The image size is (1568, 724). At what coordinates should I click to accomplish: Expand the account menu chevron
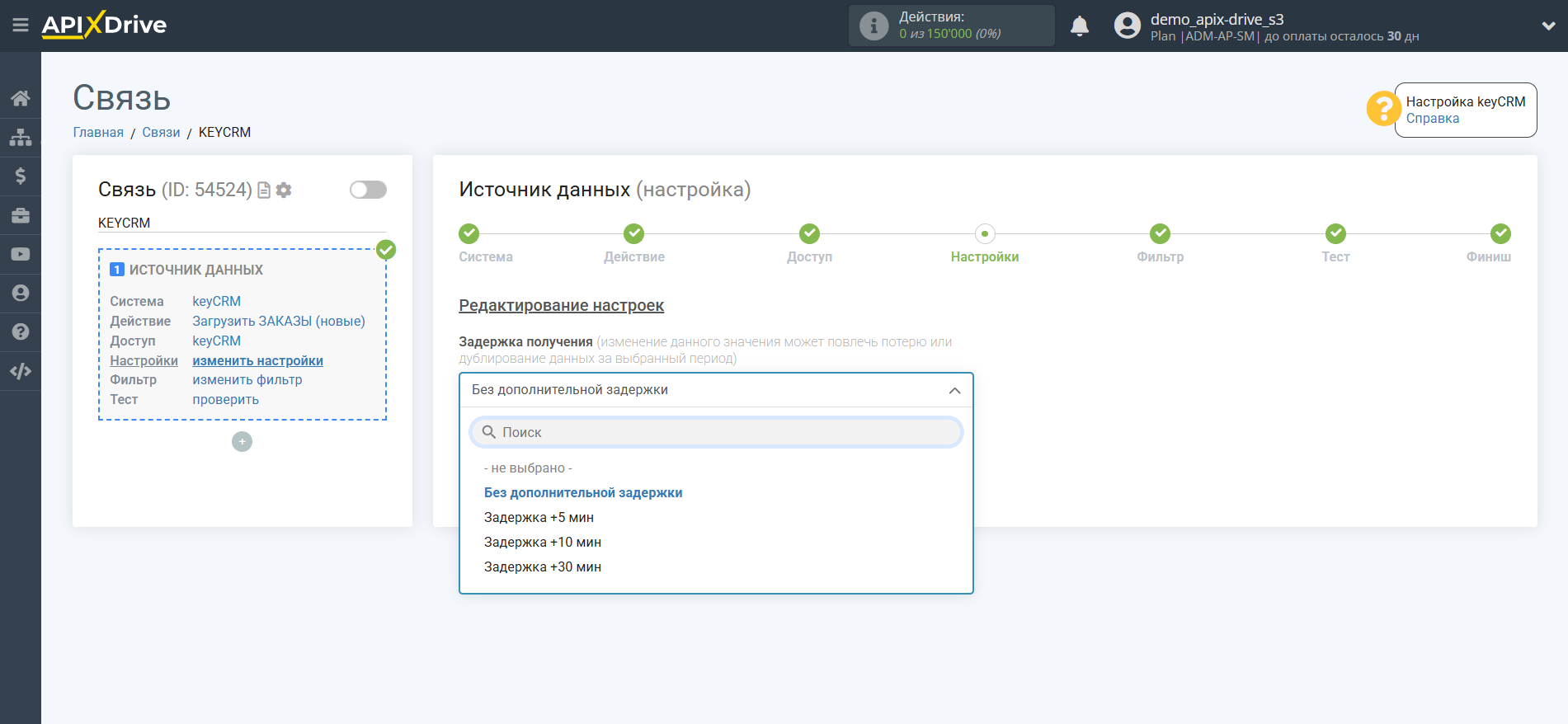point(1548,26)
